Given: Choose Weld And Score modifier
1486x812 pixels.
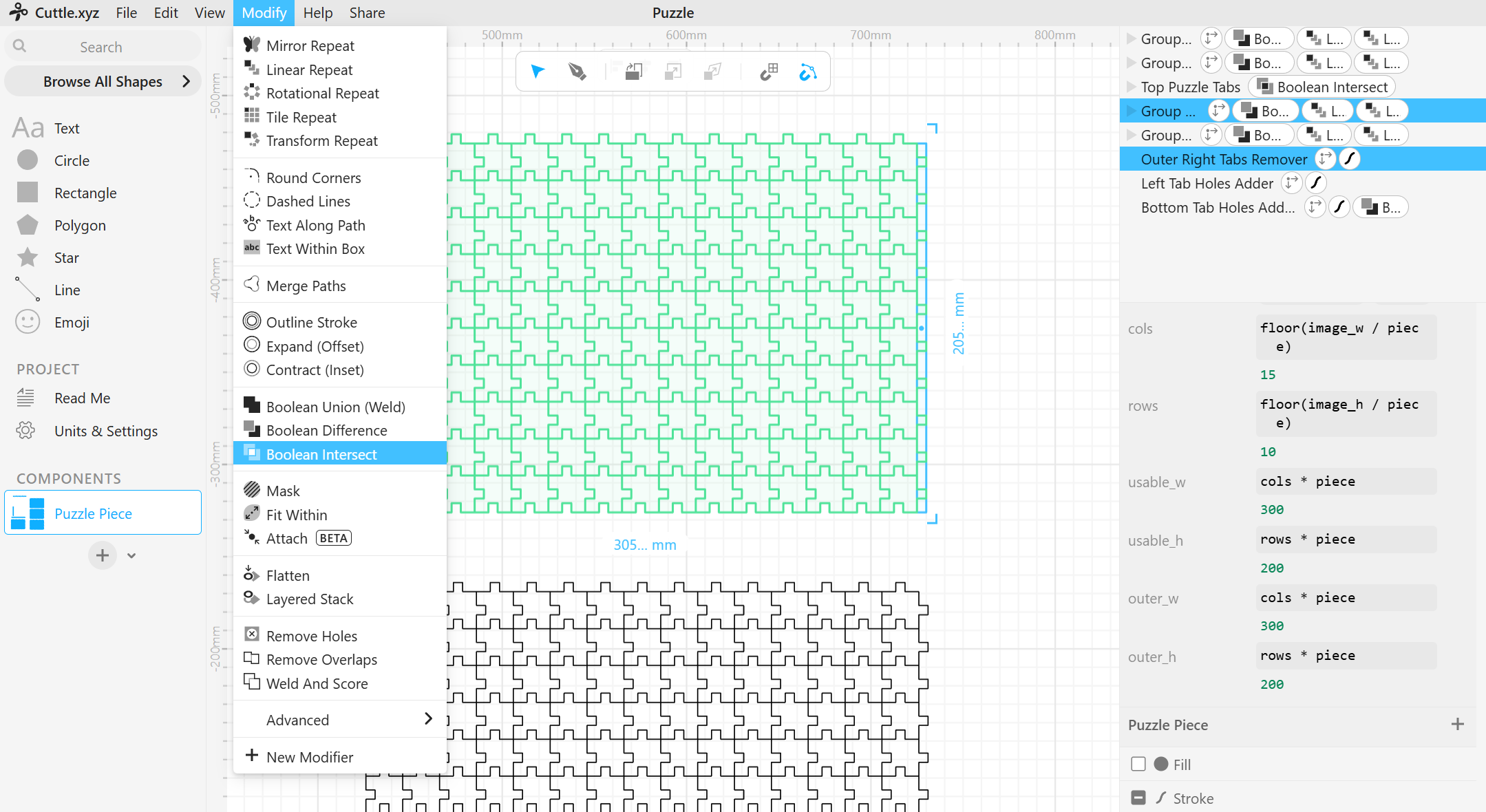Looking at the screenshot, I should coord(341,683).
